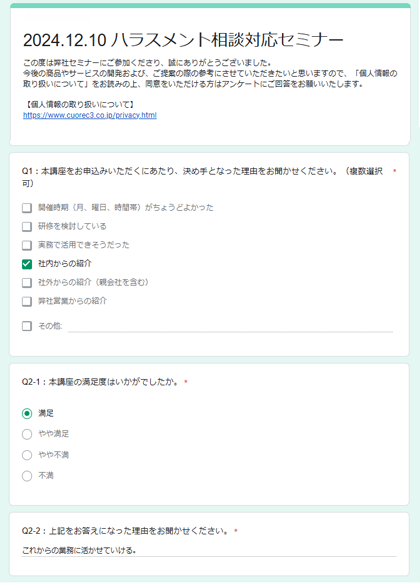Screen dimensions: 420x583
Task: Click the form title ハラスメント相談対応セミナー
Action: [x=183, y=40]
